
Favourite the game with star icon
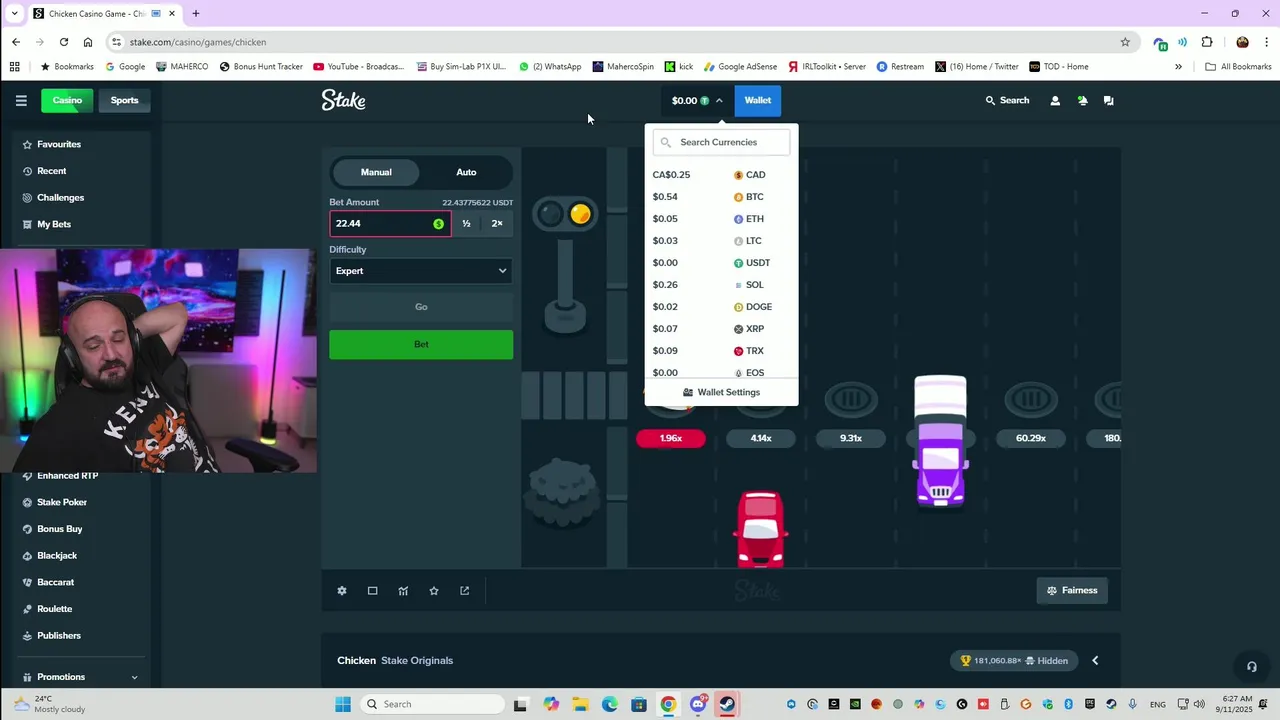pyautogui.click(x=434, y=591)
